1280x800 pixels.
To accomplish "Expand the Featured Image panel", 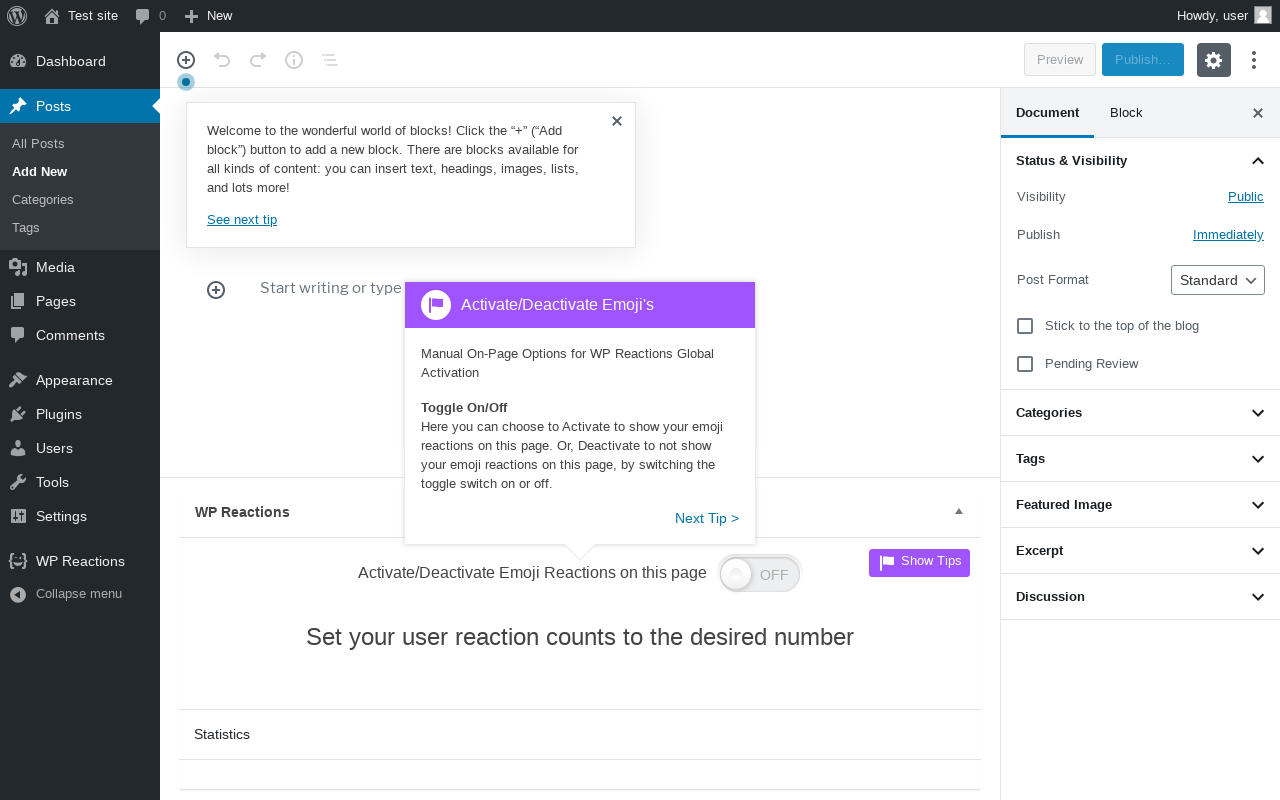I will point(1140,505).
